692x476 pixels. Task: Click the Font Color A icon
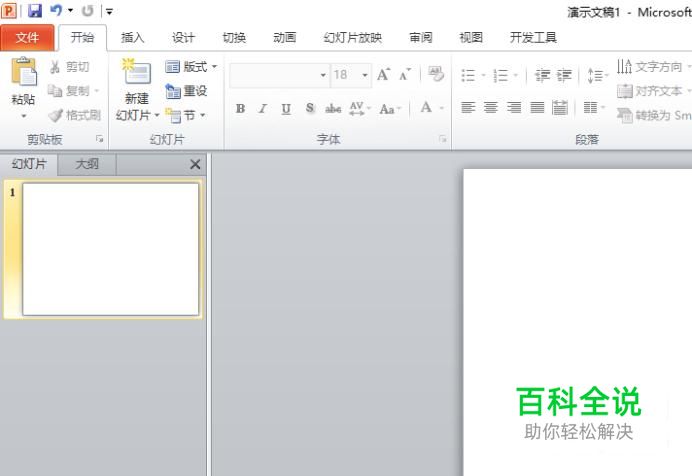point(426,108)
